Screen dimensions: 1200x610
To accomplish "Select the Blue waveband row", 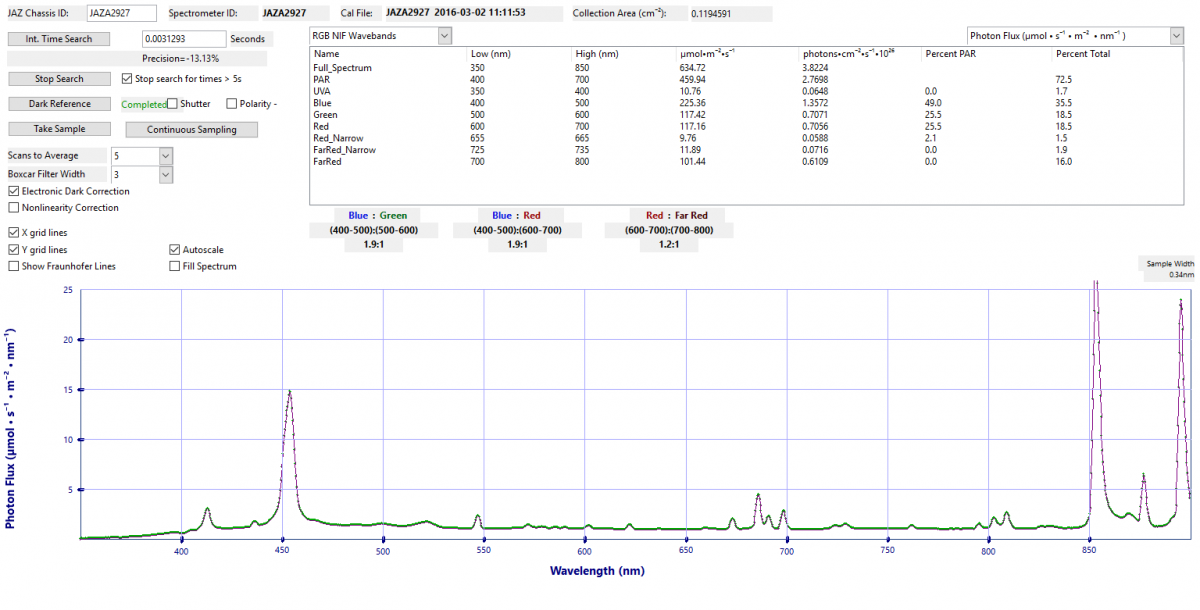I will pos(746,102).
